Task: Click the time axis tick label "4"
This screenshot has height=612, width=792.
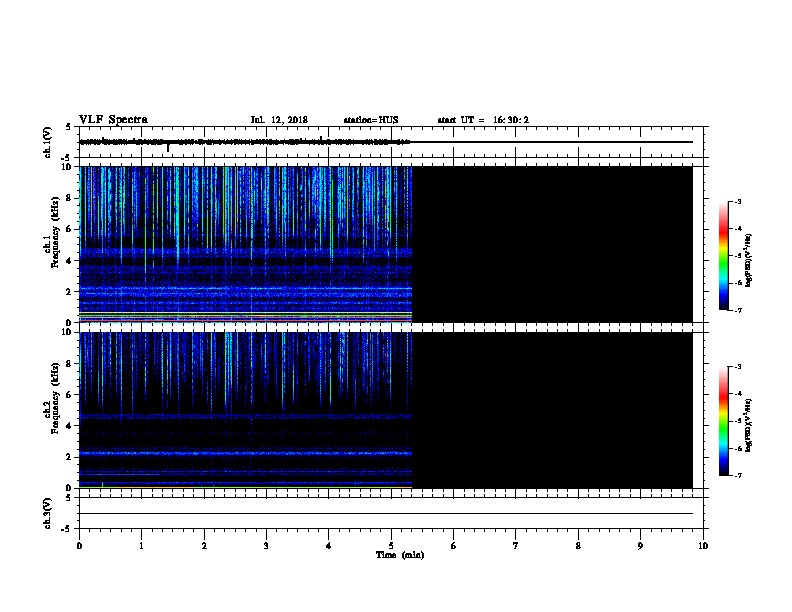Action: (329, 546)
